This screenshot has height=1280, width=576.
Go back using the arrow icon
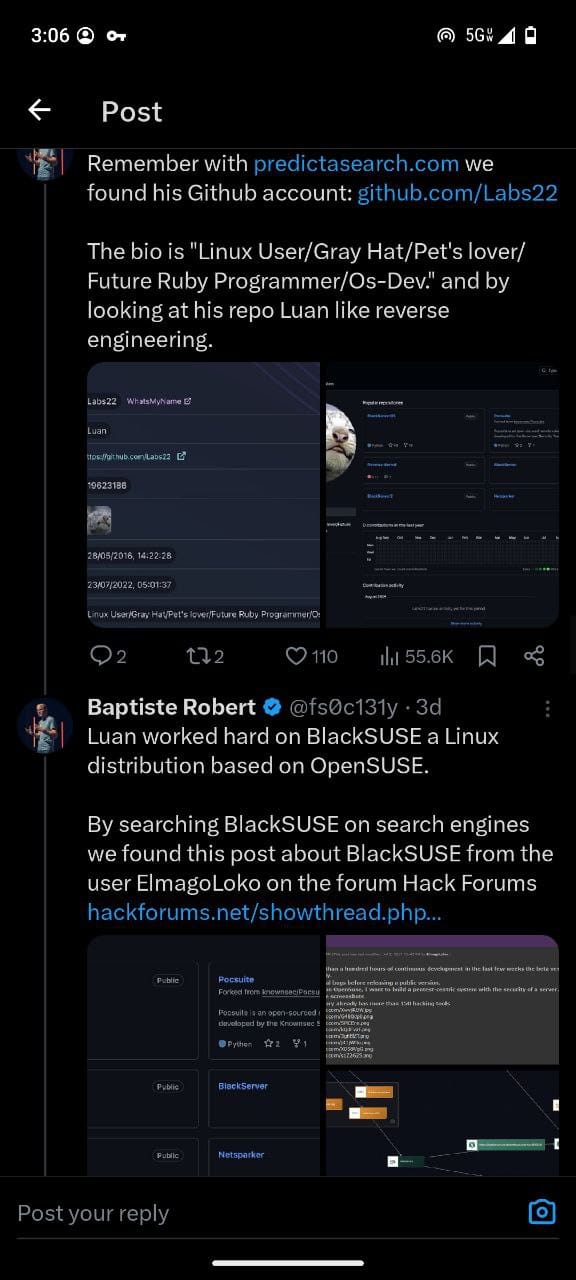click(39, 110)
